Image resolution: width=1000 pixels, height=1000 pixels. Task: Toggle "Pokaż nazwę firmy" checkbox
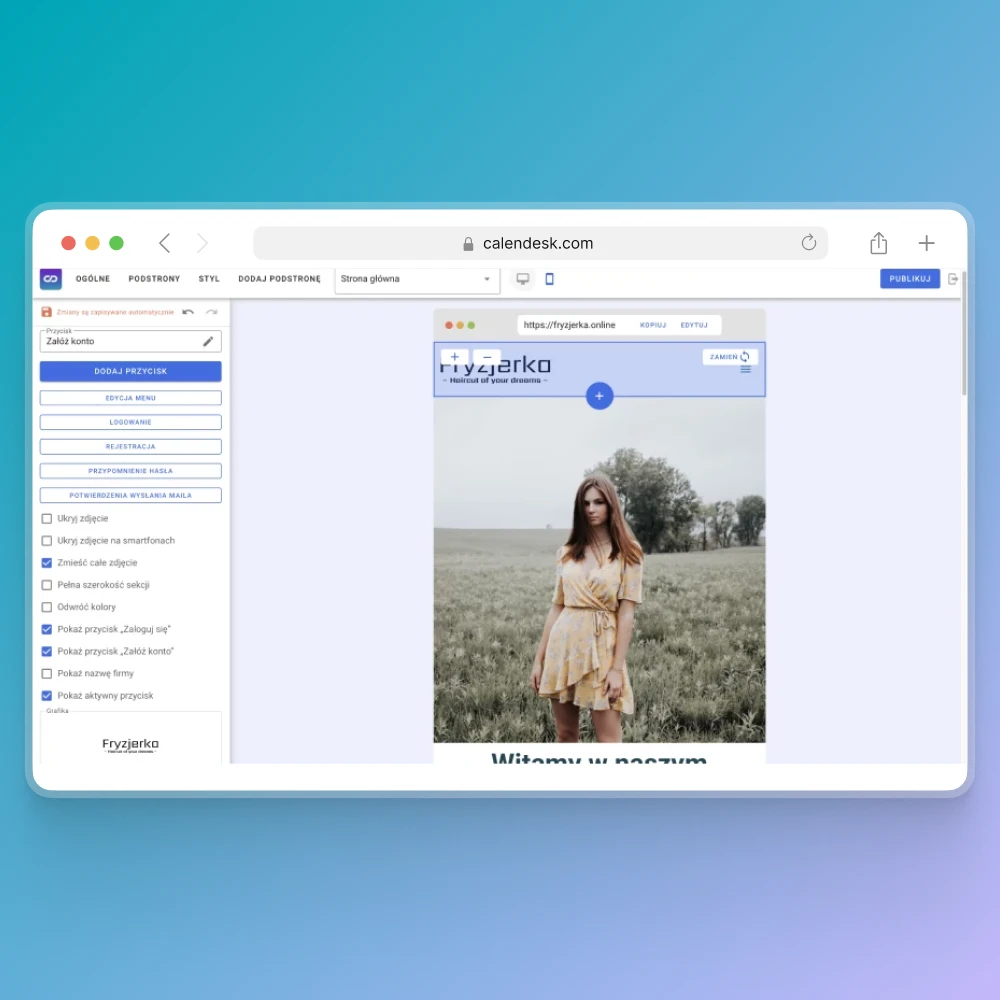(47, 674)
